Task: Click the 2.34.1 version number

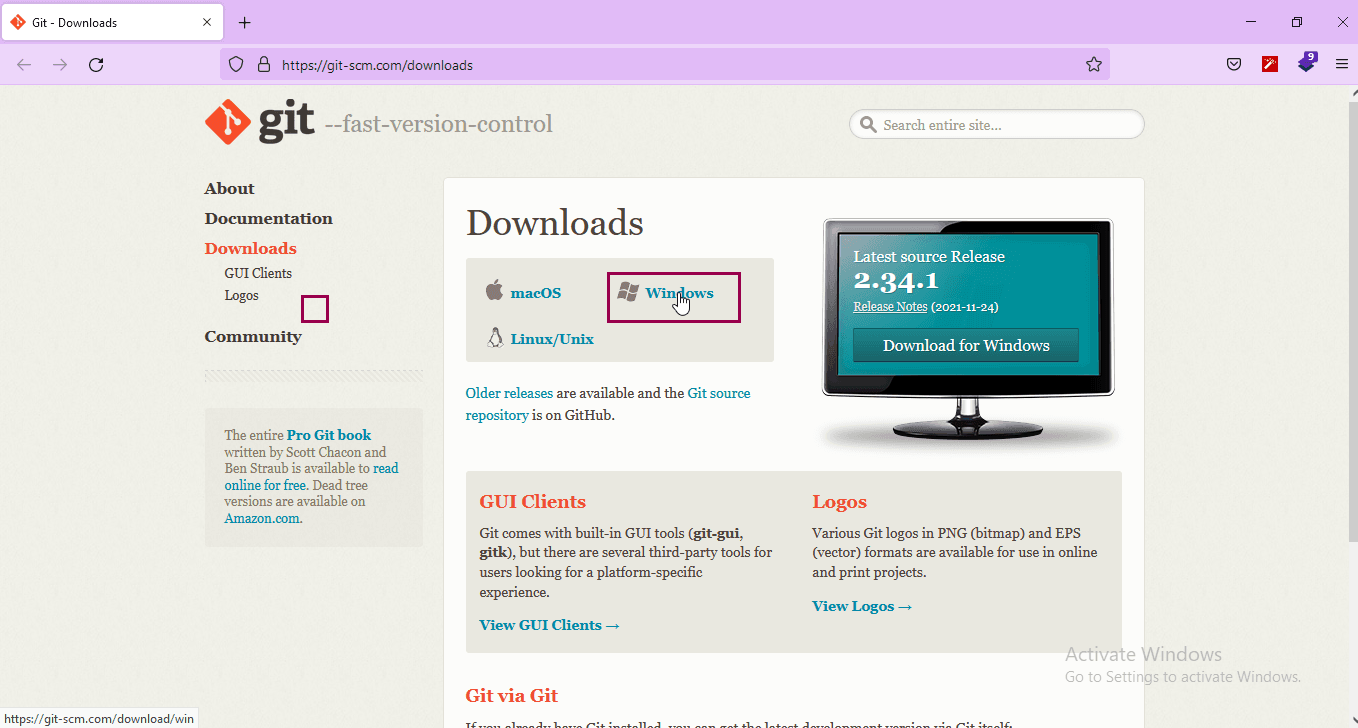Action: 896,280
